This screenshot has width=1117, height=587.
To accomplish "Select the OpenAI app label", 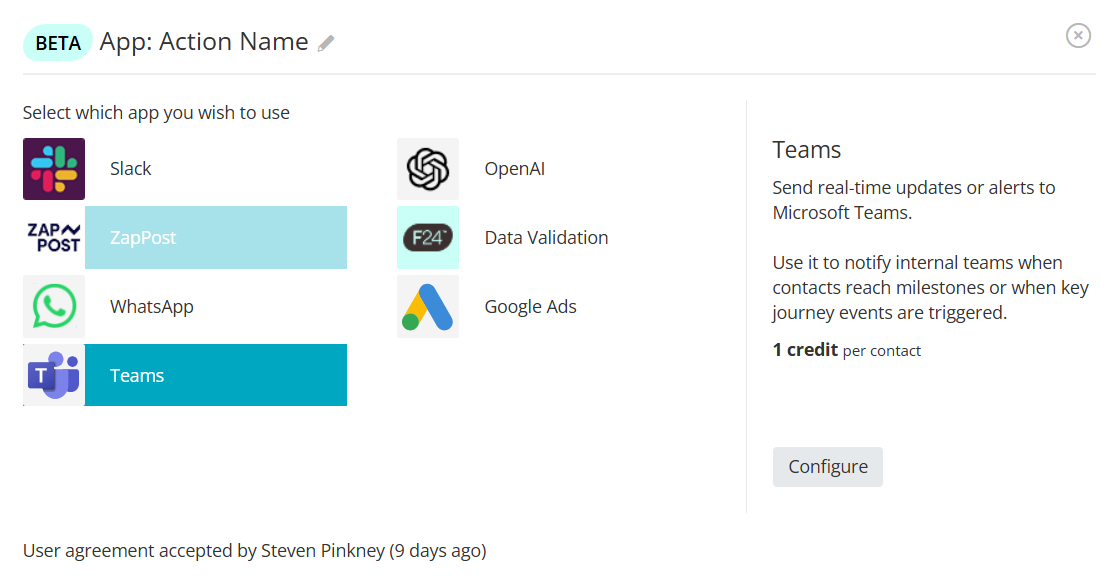I will pos(515,169).
